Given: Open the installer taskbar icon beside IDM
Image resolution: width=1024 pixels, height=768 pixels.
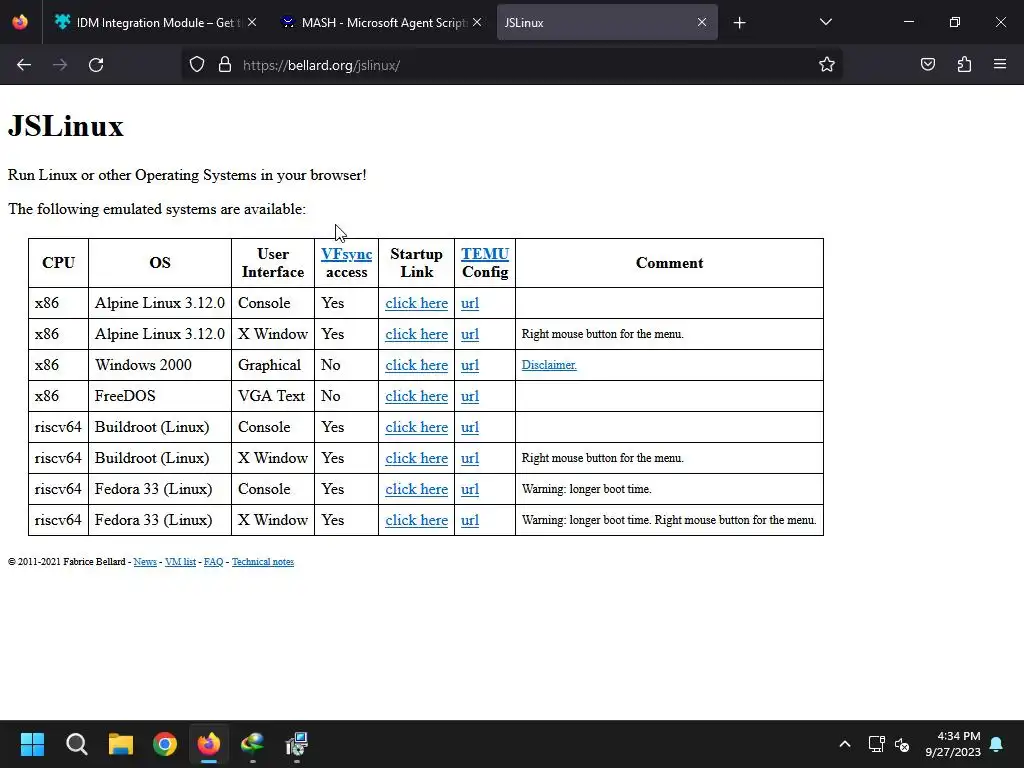Looking at the screenshot, I should [296, 744].
